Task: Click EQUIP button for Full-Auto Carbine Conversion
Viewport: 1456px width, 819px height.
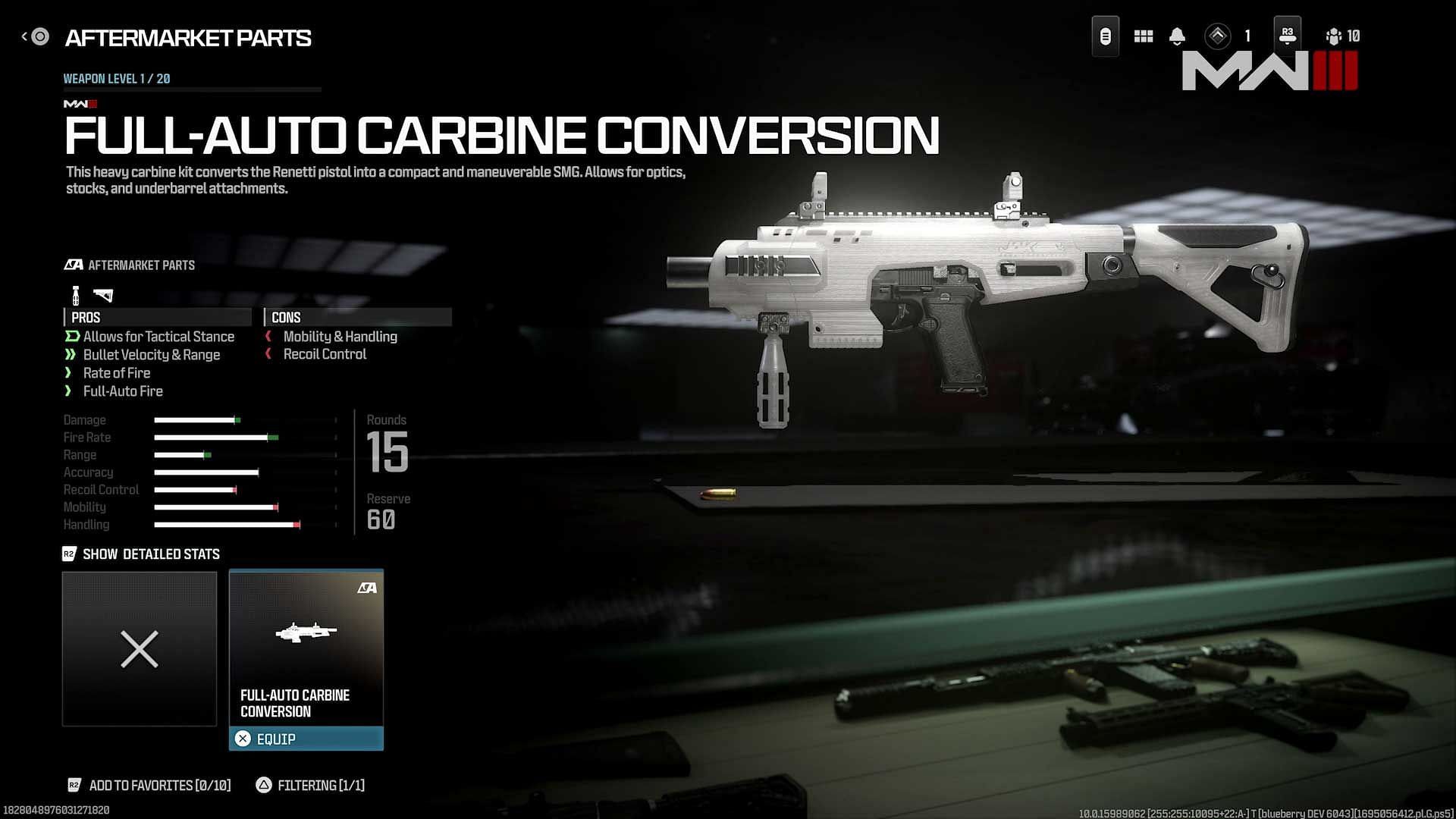Action: click(x=306, y=738)
